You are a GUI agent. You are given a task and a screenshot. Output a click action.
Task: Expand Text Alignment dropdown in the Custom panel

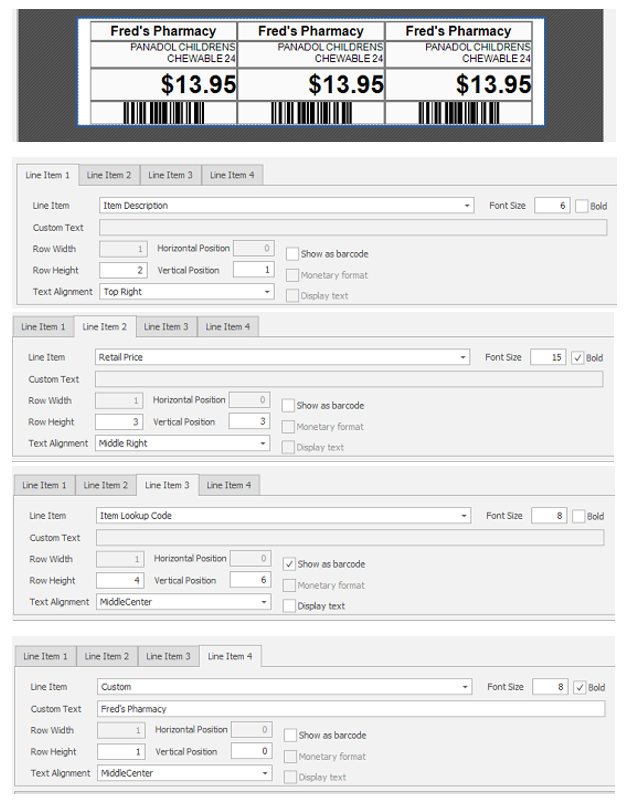click(185, 773)
